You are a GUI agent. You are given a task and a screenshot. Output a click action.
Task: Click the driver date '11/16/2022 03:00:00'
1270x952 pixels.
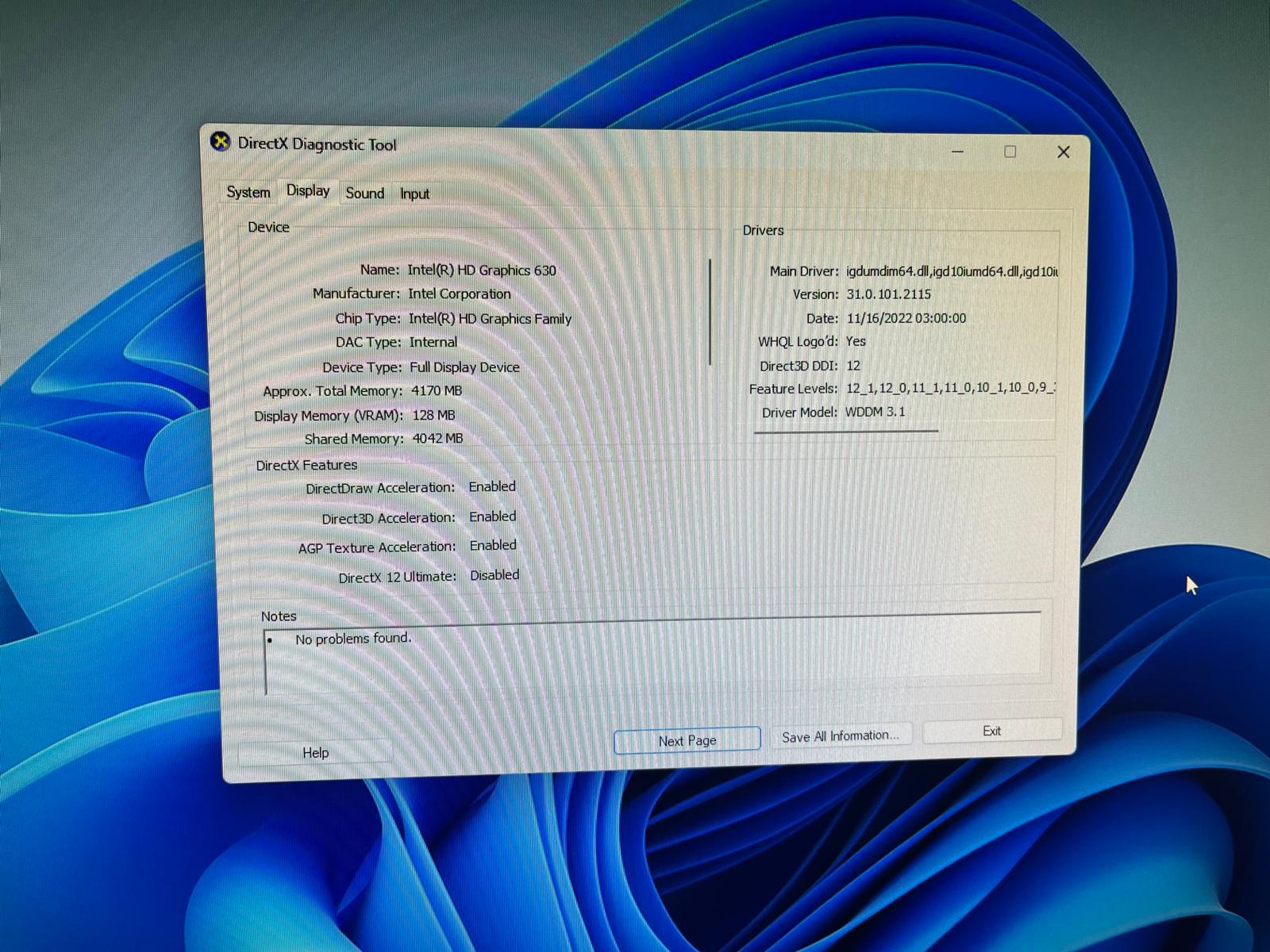point(906,318)
